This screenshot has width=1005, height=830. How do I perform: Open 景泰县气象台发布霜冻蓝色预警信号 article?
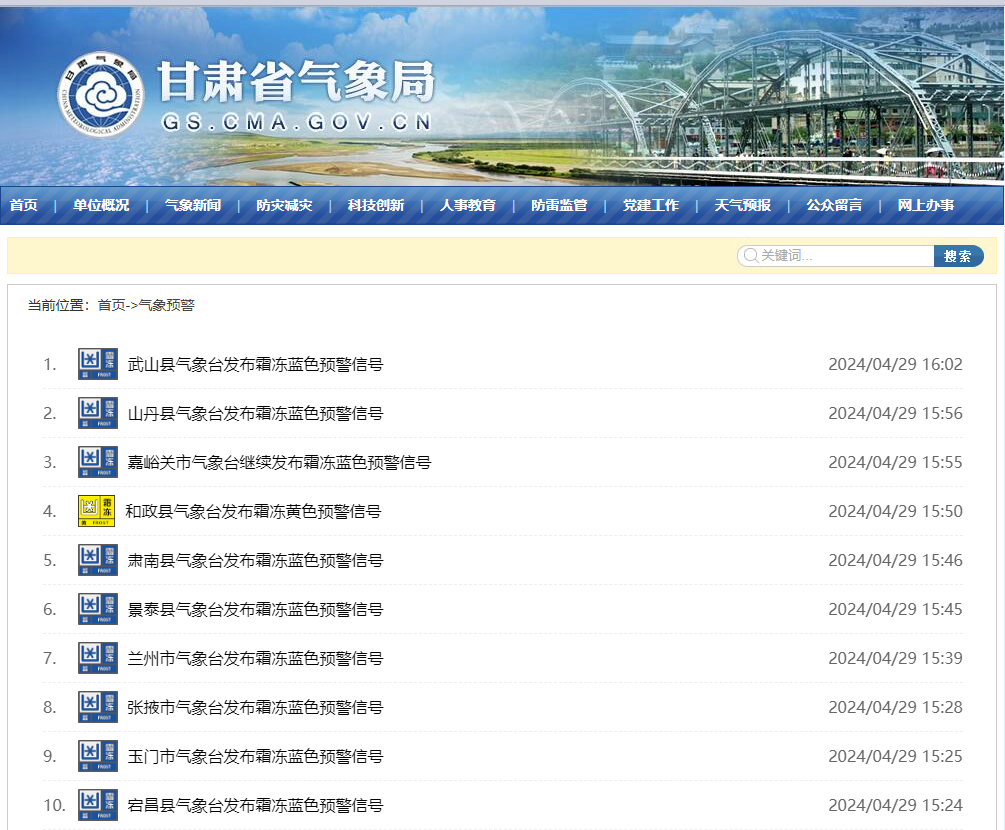click(255, 610)
